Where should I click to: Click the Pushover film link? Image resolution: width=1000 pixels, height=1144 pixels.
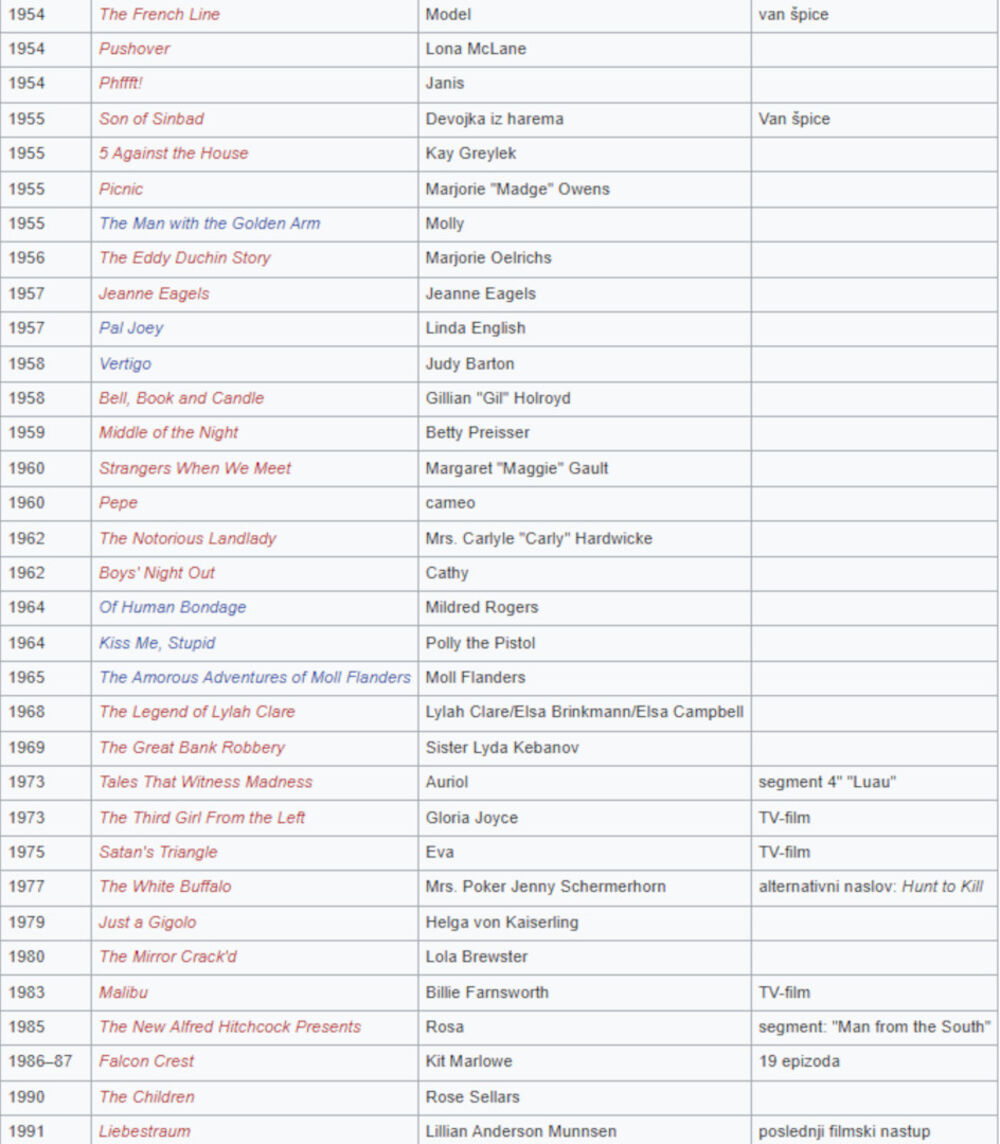[x=134, y=49]
